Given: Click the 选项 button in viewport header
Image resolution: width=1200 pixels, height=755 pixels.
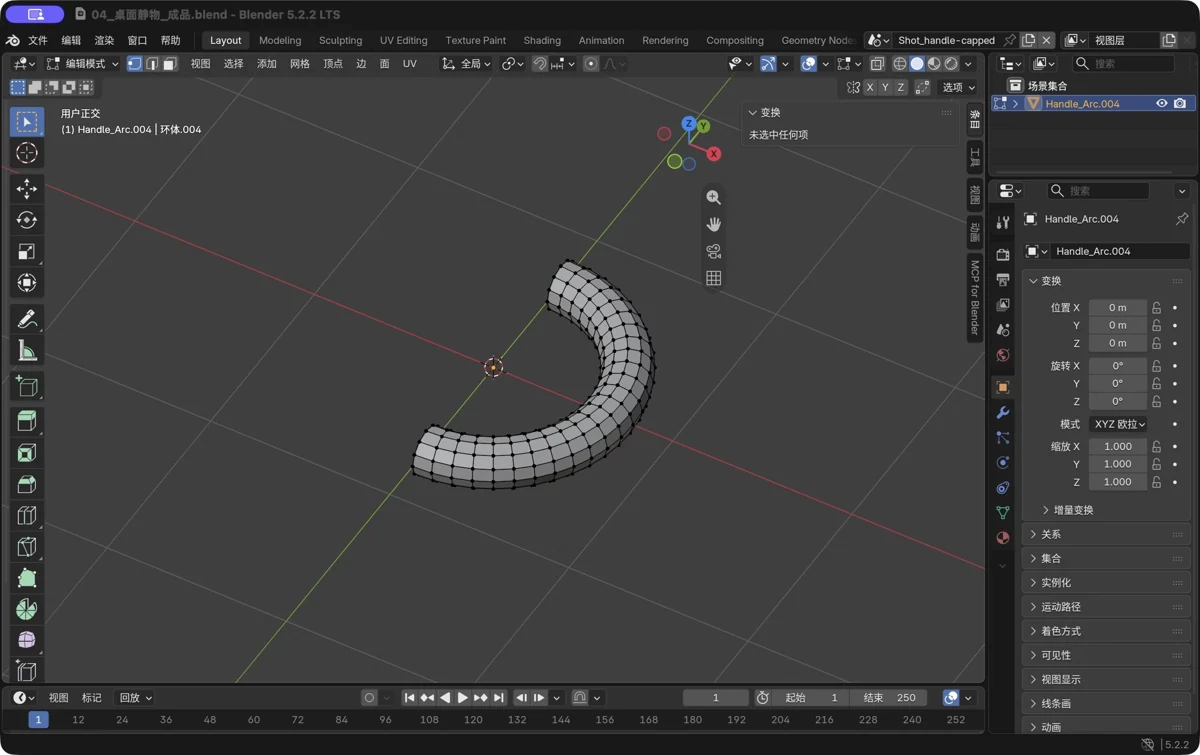Looking at the screenshot, I should [x=958, y=88].
